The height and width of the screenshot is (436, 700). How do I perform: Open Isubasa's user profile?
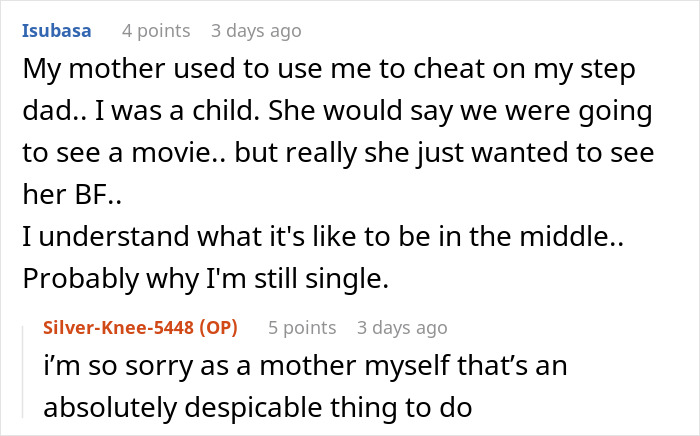(x=56, y=31)
